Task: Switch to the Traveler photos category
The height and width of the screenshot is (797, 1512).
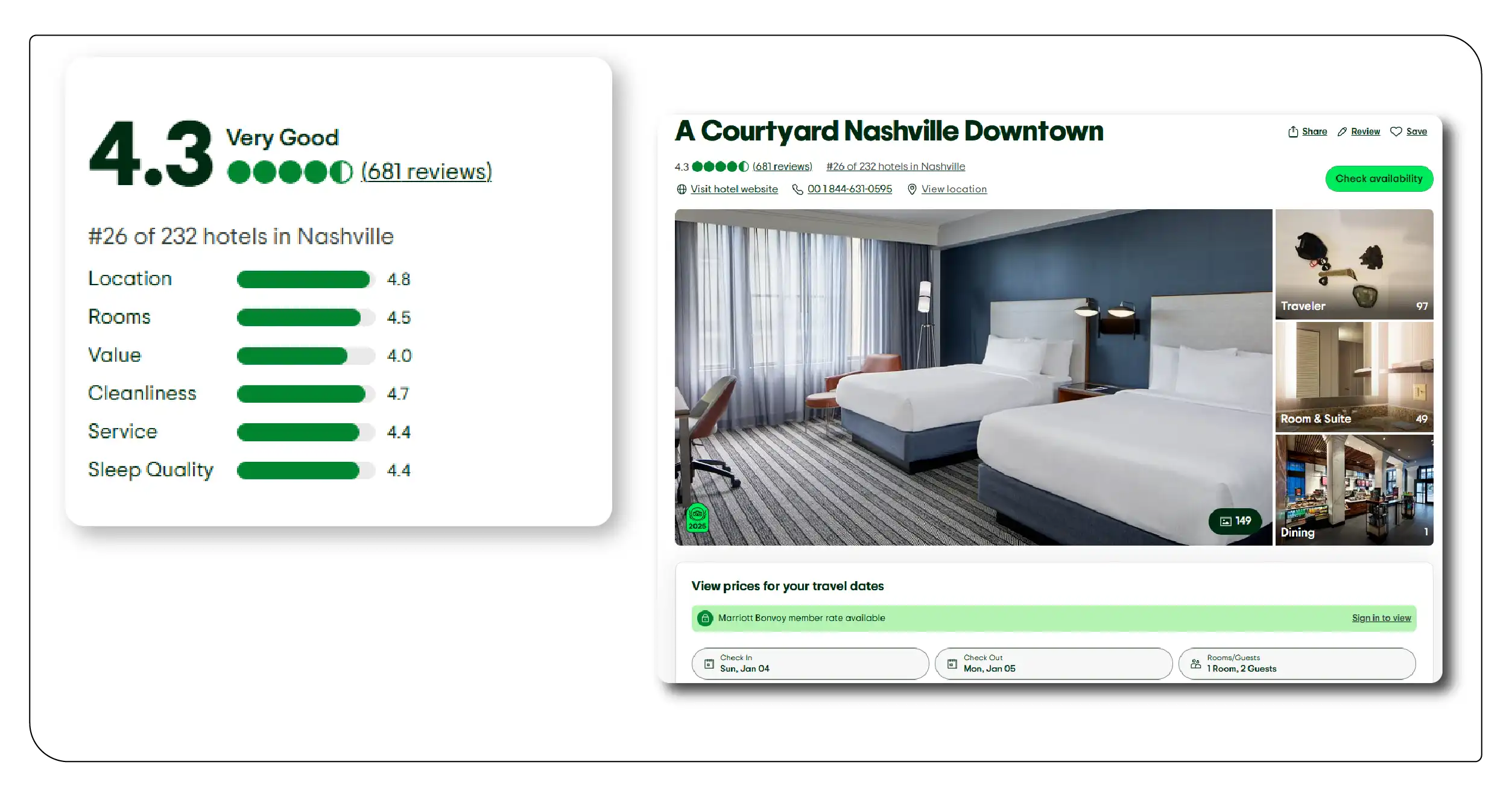Action: coord(1354,264)
